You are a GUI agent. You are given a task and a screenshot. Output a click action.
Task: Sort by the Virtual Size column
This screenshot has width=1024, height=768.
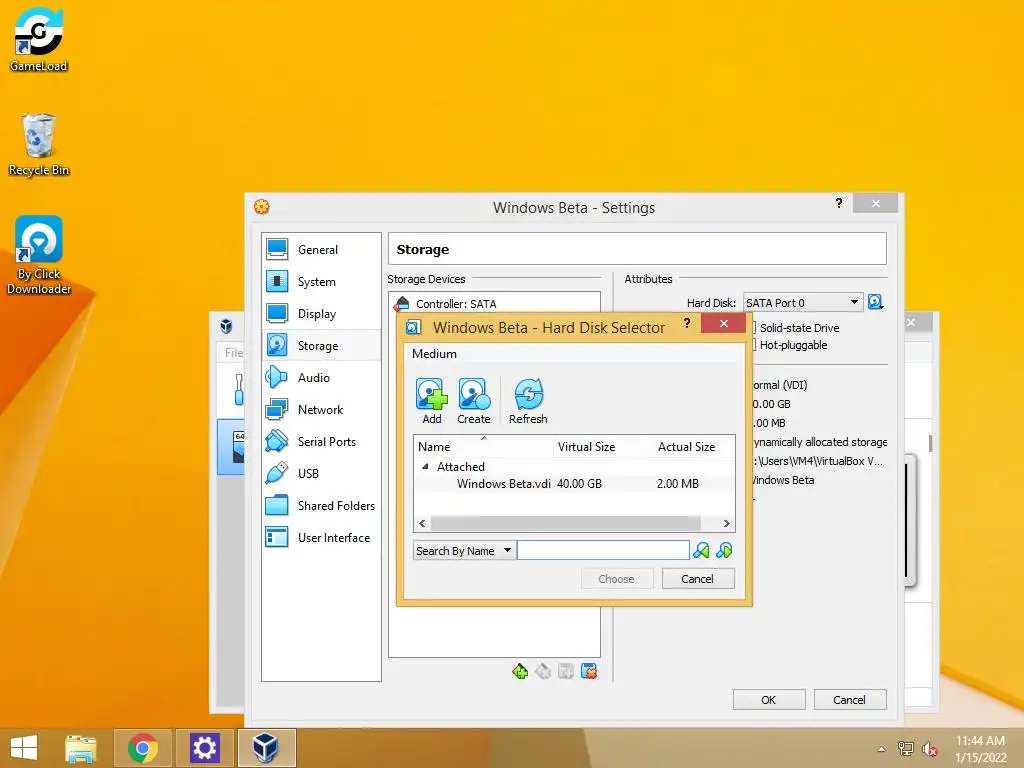point(603,447)
